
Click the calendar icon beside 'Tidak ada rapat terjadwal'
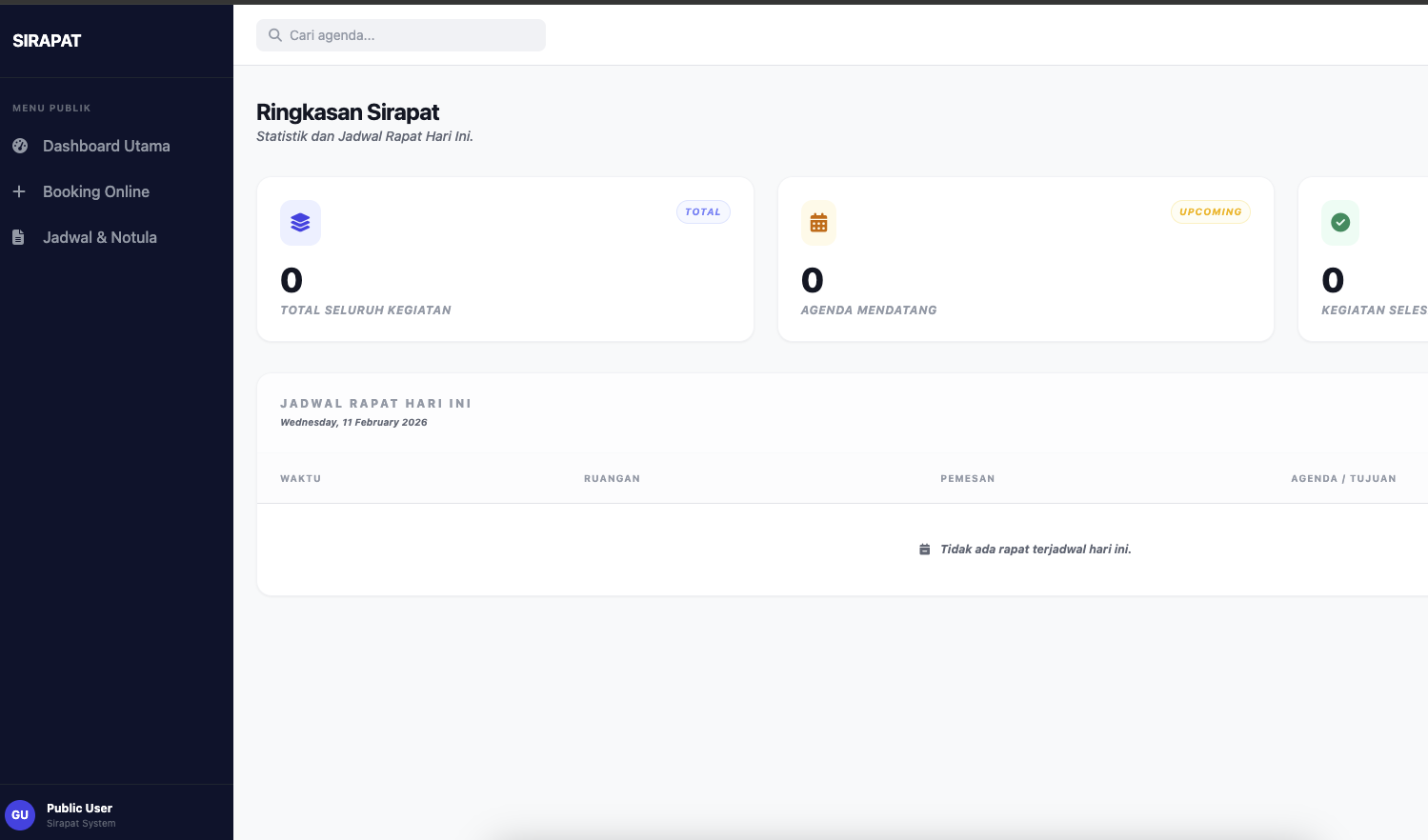click(x=924, y=549)
